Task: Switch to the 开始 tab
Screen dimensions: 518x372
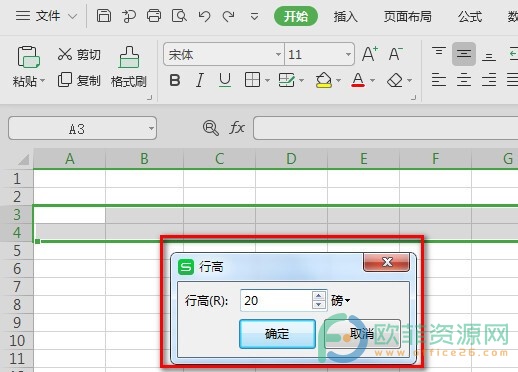Action: tap(296, 16)
